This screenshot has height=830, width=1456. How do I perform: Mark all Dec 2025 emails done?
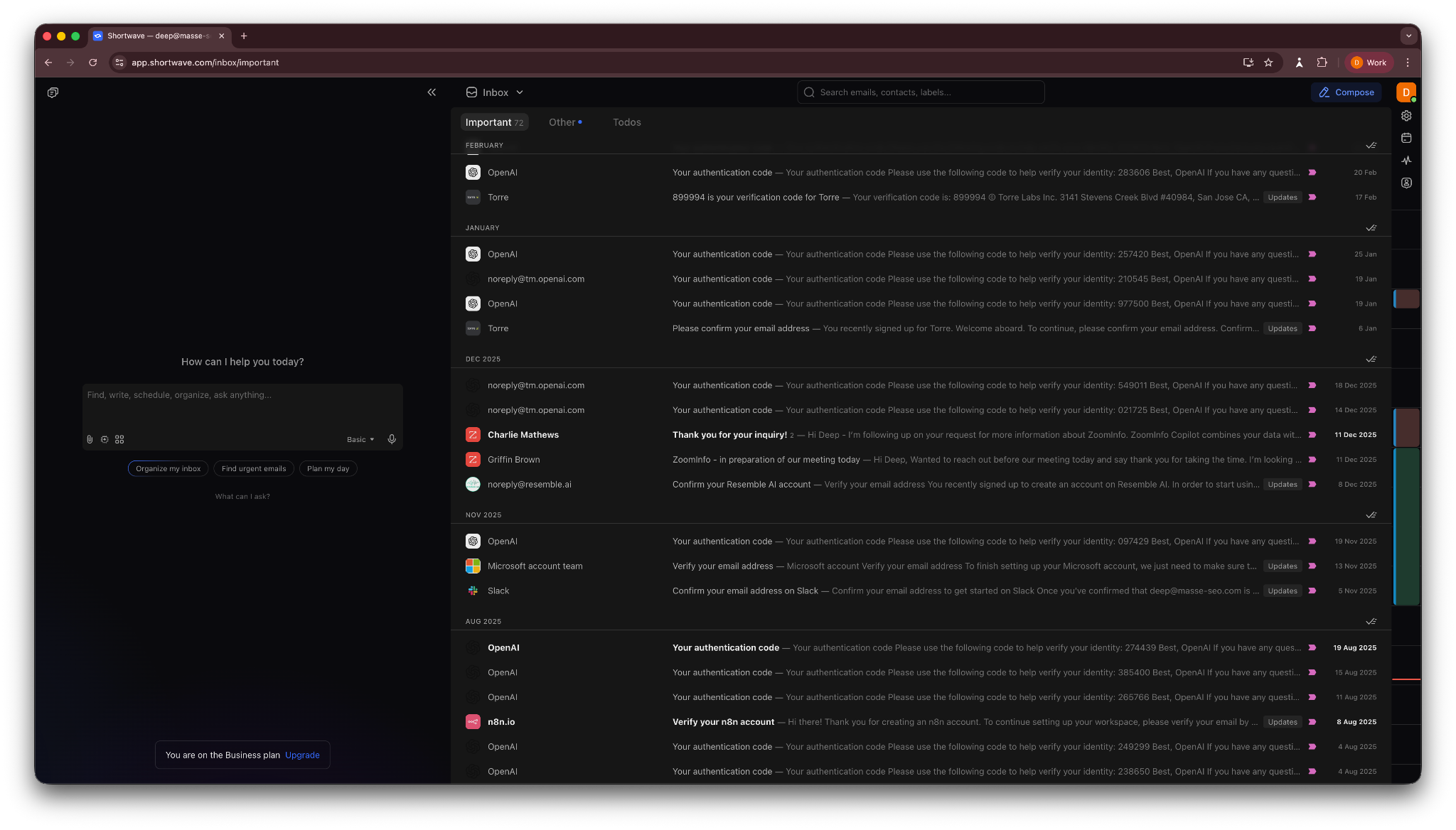1371,360
